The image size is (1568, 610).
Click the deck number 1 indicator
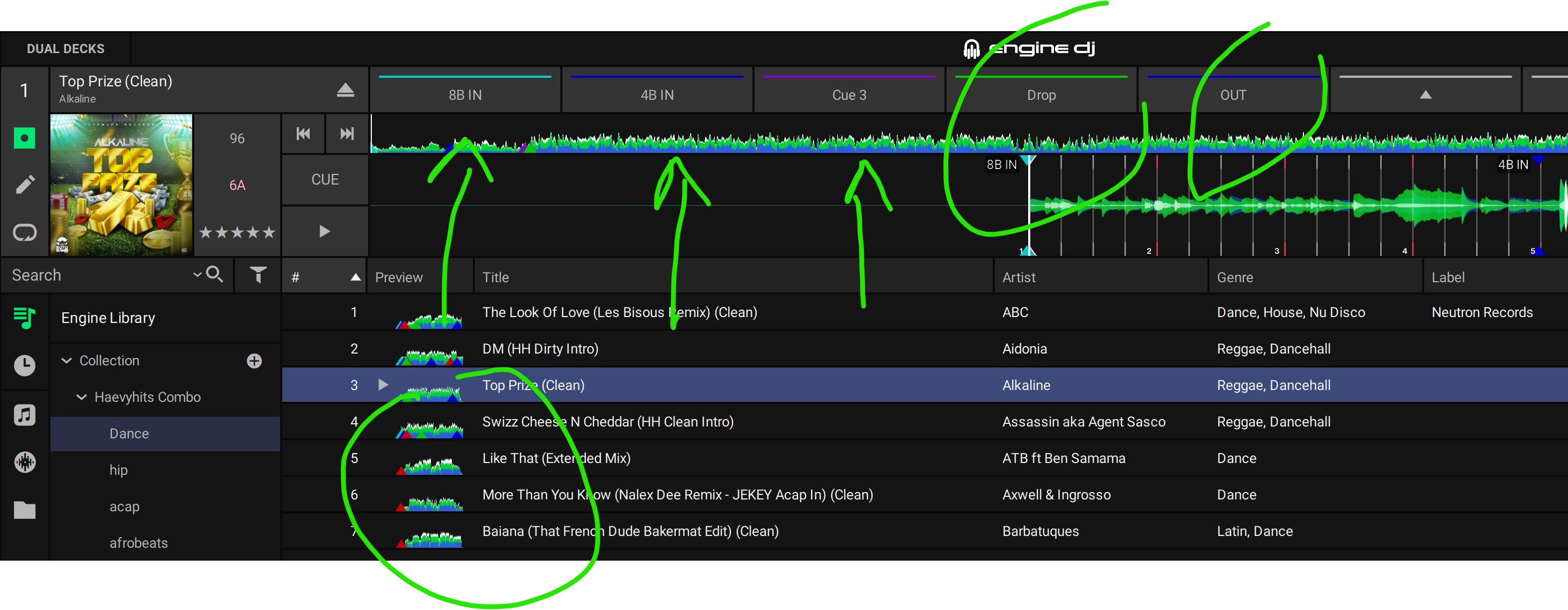click(24, 90)
